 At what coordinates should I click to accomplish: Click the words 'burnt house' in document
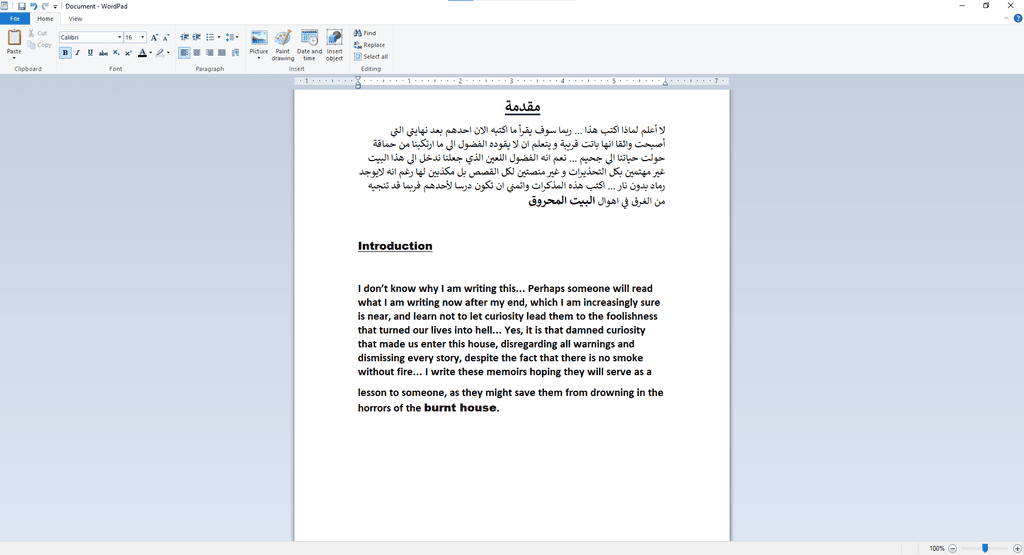[460, 407]
